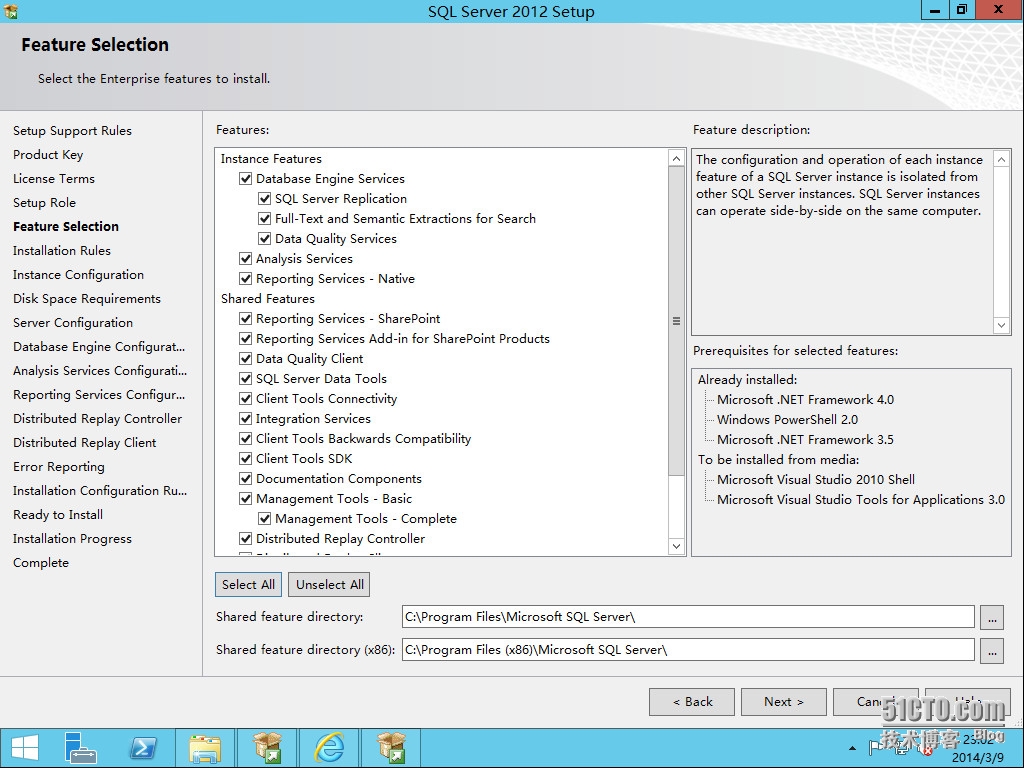Select Microsoft .NET Framework 3.5 prerequisite
The image size is (1024, 768).
pos(805,440)
